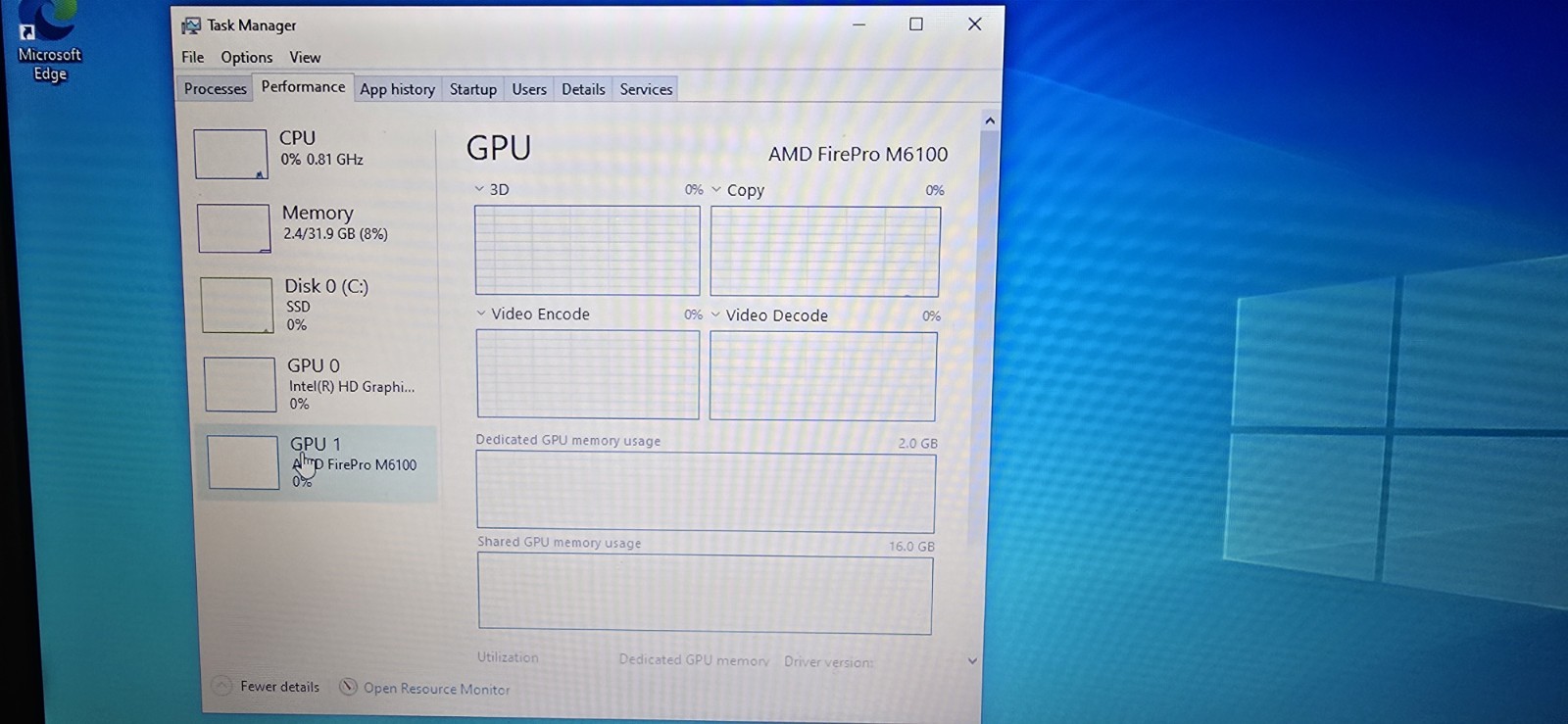Click the Fewer details arrow icon

click(x=222, y=685)
